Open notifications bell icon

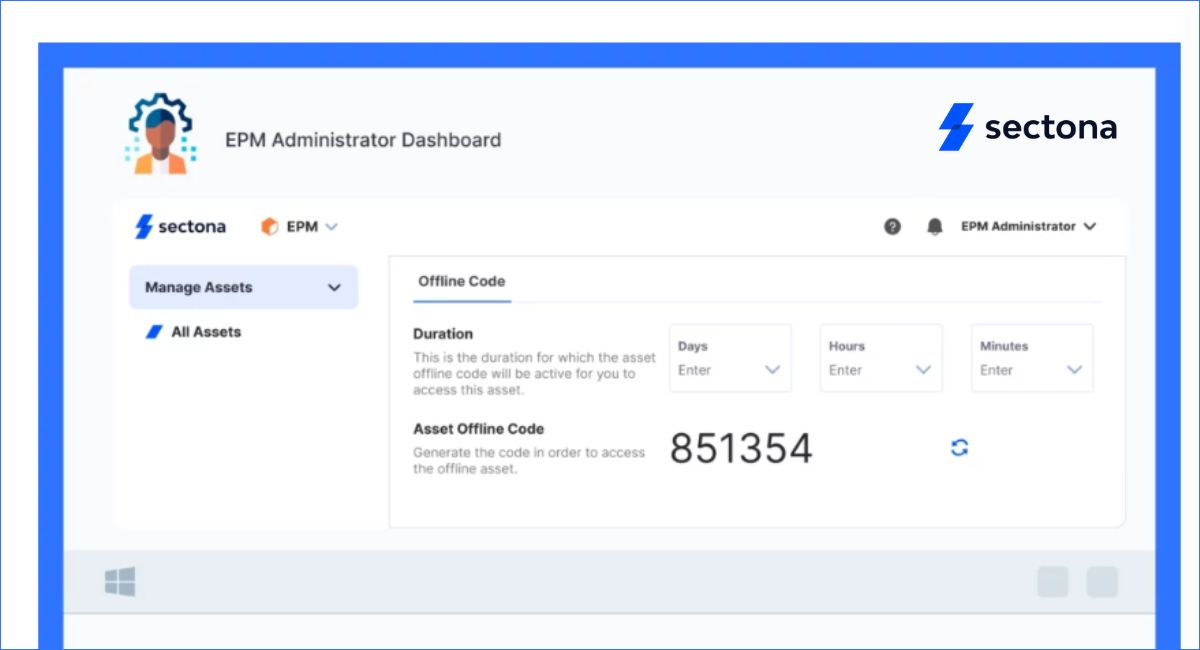pos(935,227)
